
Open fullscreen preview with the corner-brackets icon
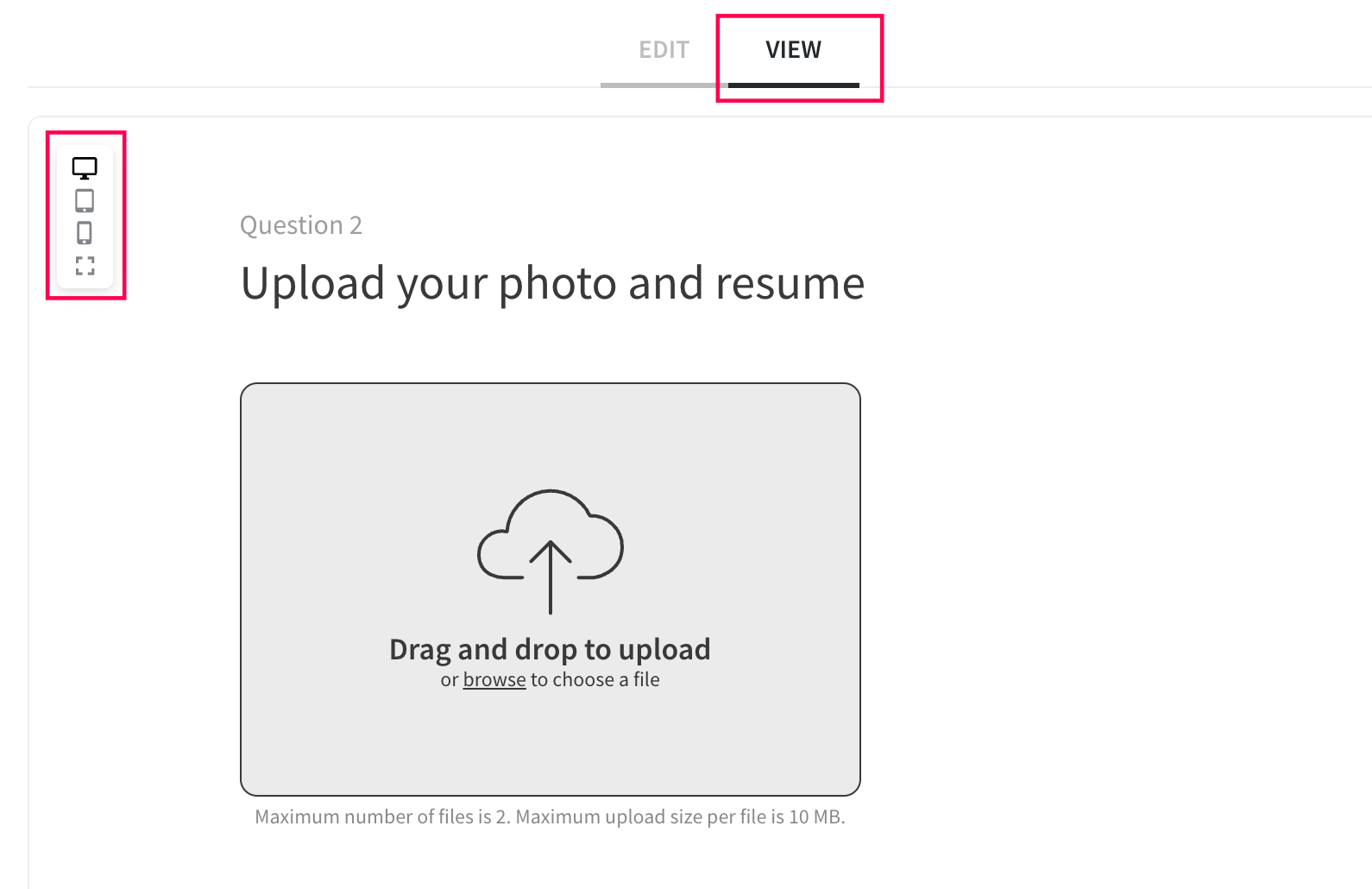click(85, 266)
